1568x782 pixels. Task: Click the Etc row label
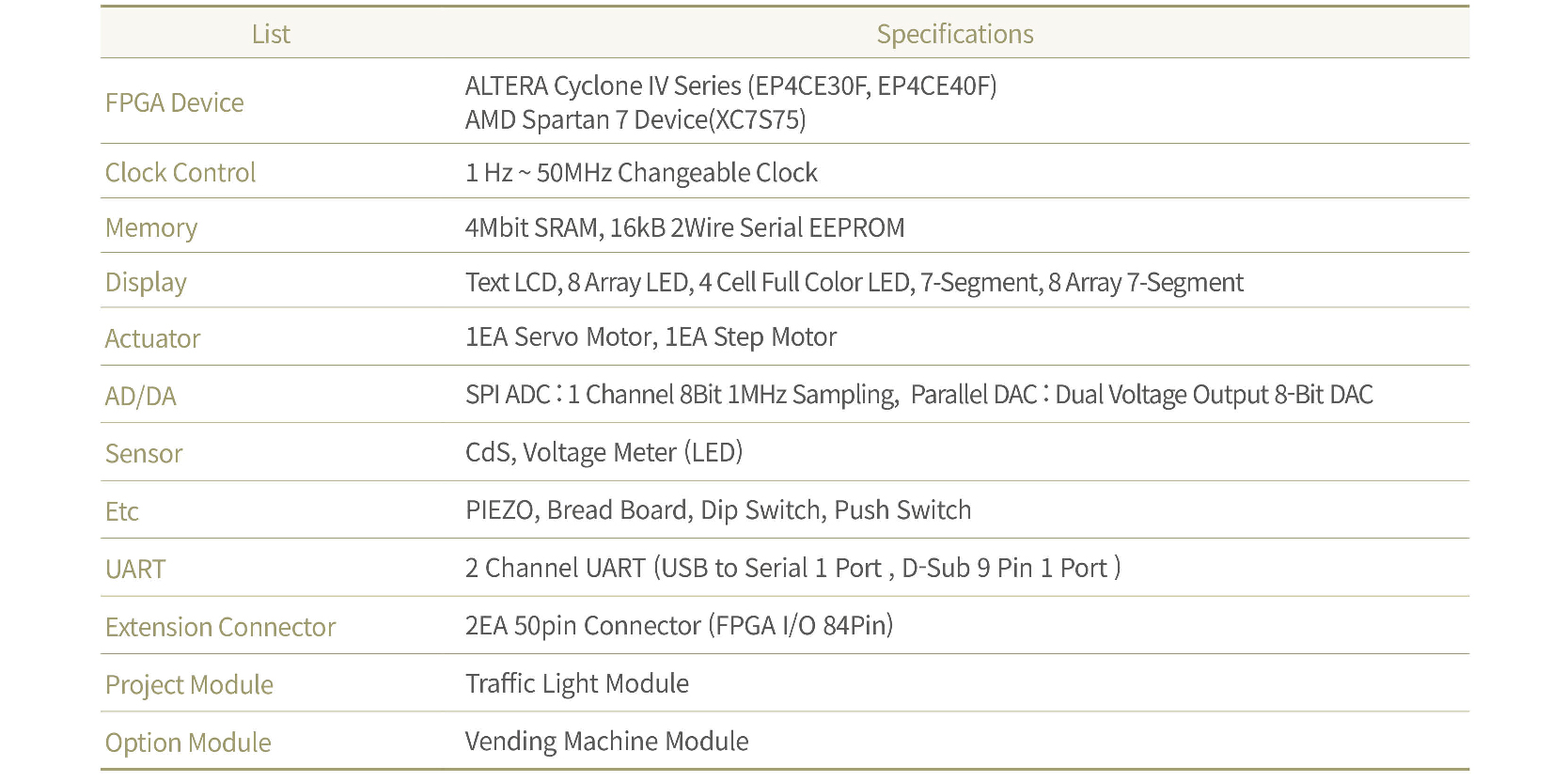coord(121,511)
